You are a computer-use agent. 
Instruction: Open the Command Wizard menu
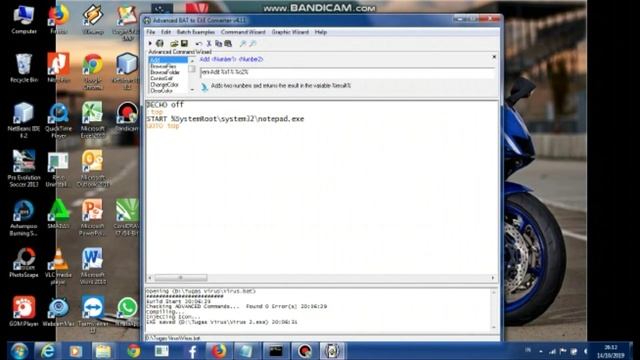[243, 32]
